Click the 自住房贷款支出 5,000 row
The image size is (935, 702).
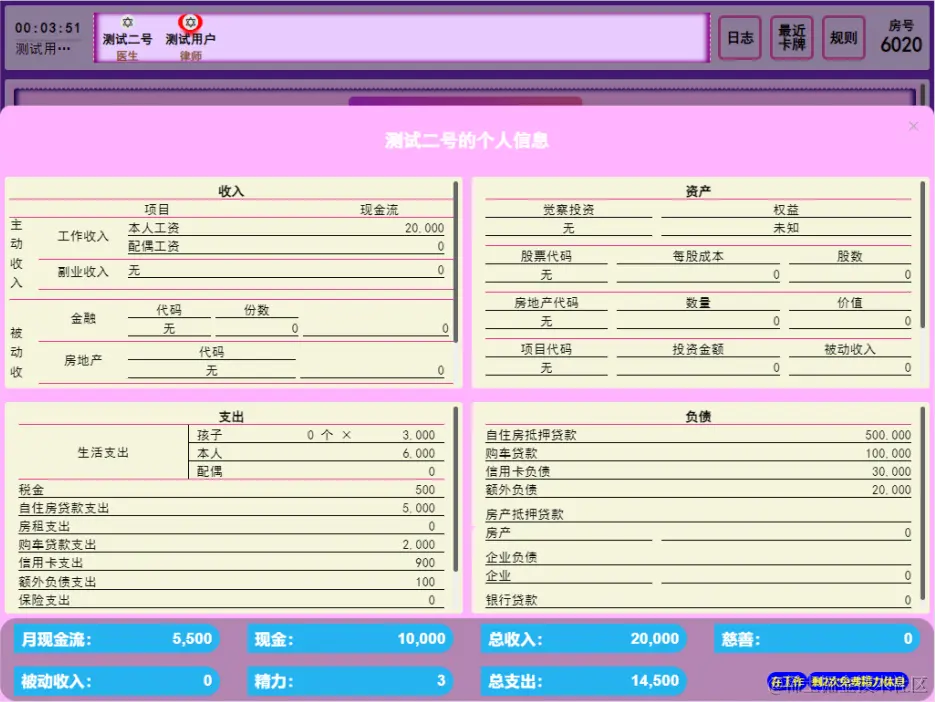point(231,508)
